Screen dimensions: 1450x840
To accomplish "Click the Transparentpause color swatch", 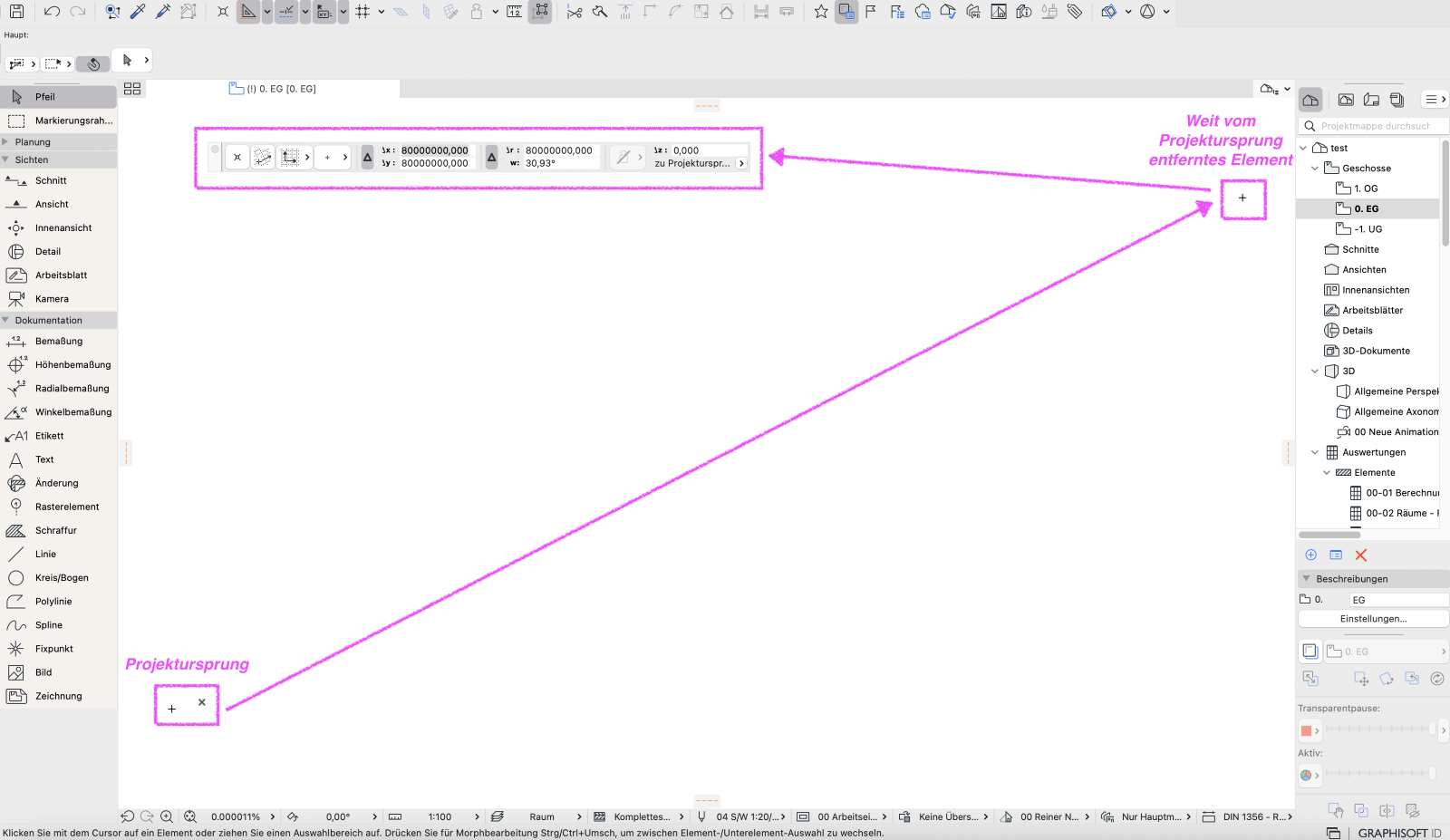I will (x=1306, y=731).
